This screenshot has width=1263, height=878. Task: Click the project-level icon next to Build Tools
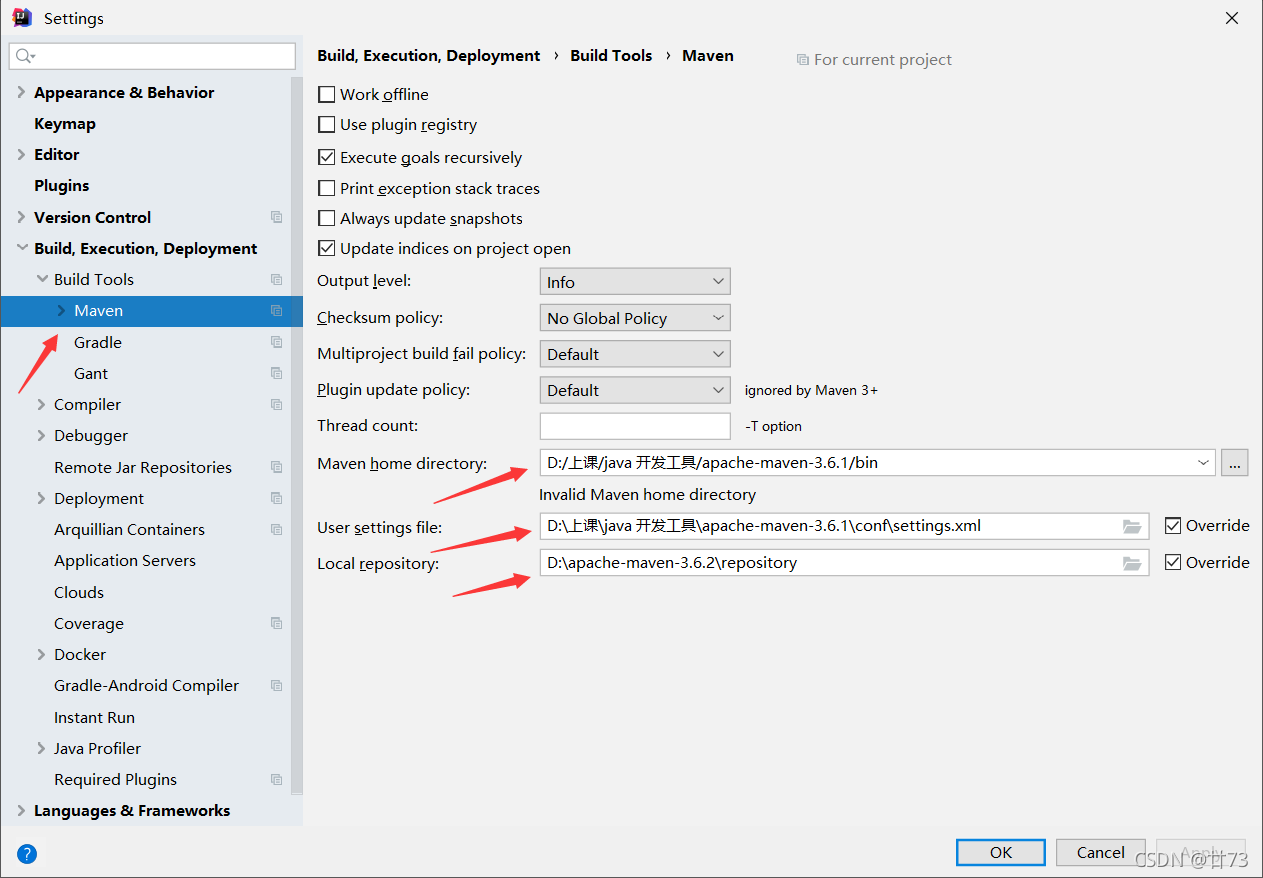click(x=277, y=280)
